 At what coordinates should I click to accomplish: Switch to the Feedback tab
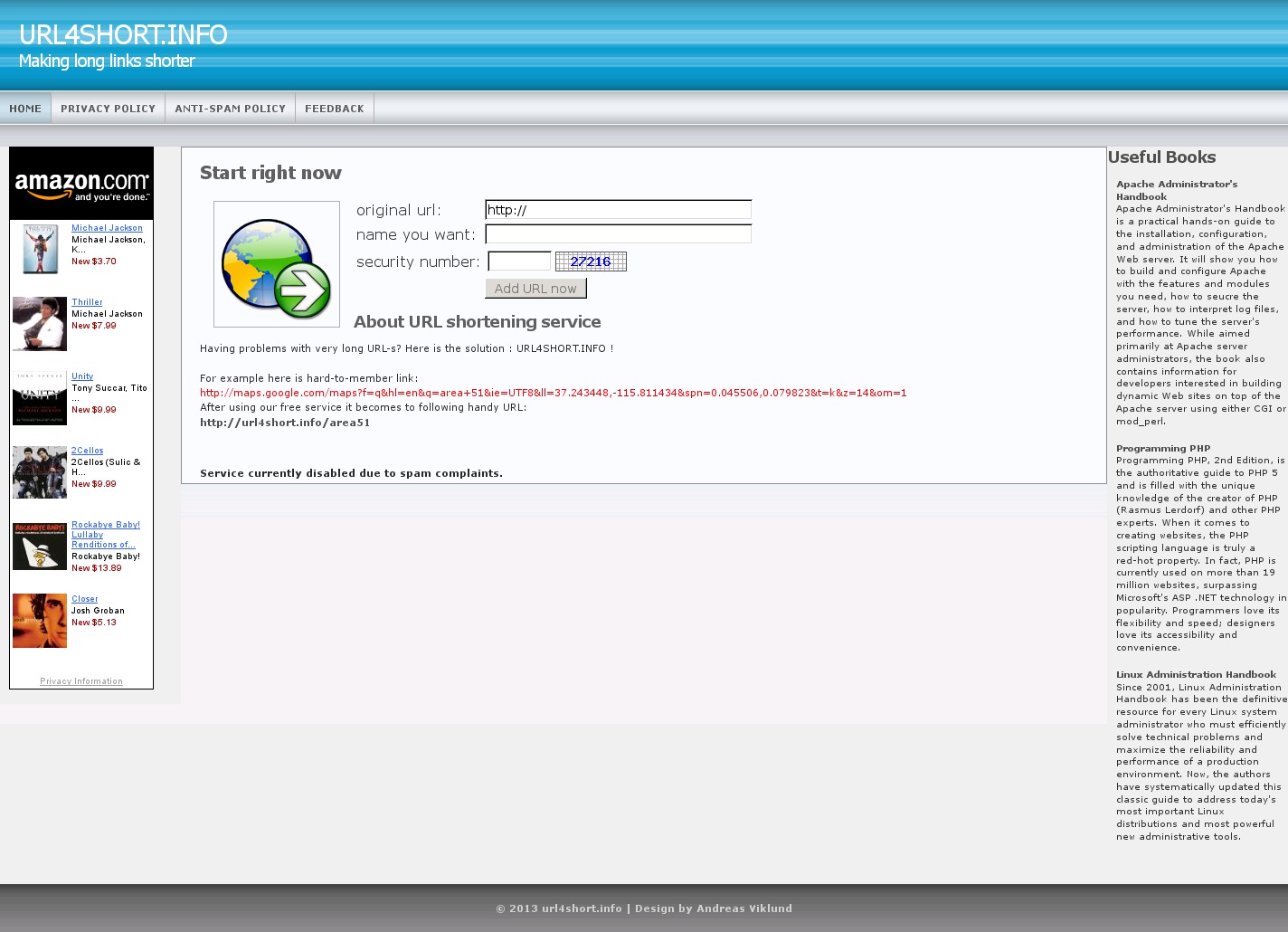[334, 109]
